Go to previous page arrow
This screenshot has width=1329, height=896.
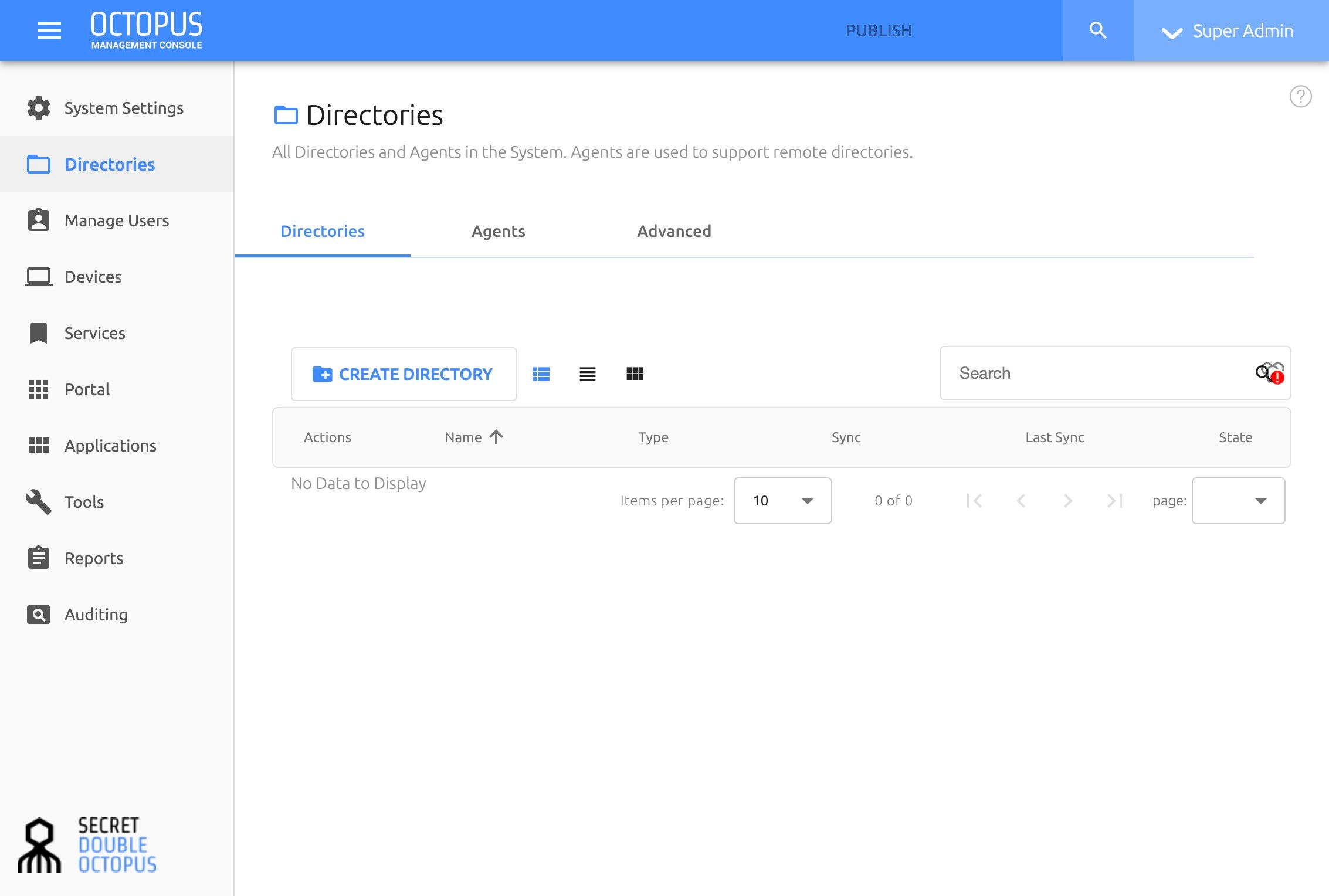tap(1021, 501)
